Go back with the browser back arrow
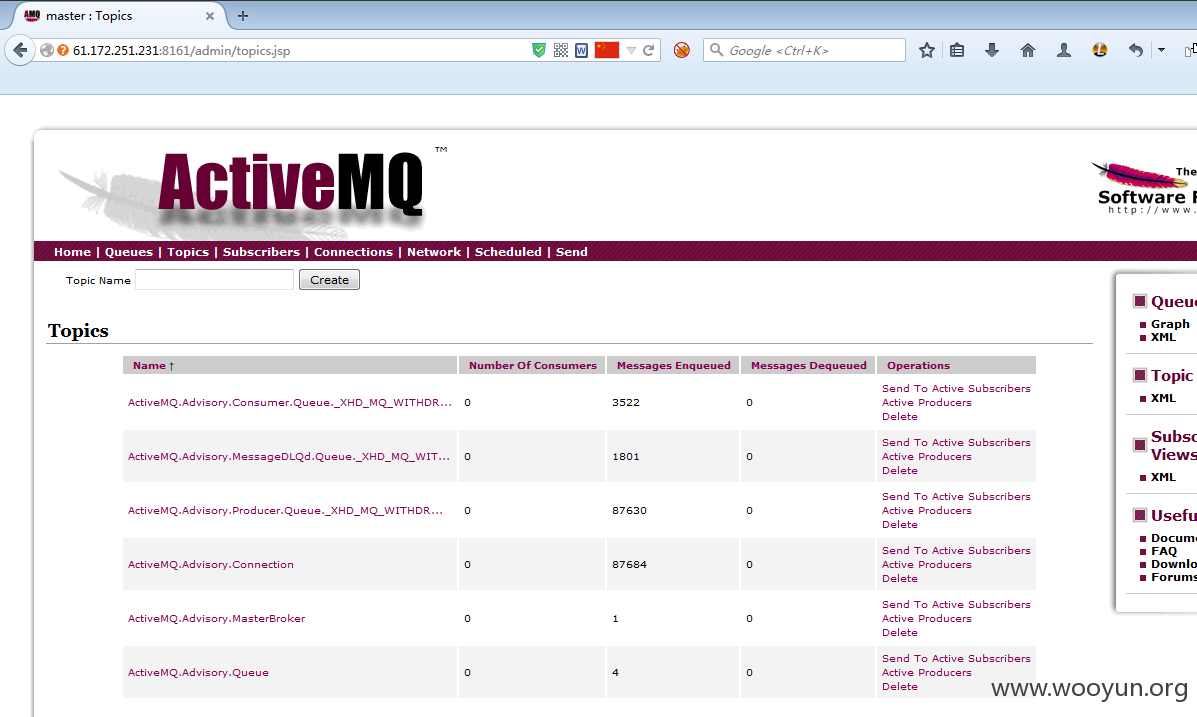Image resolution: width=1197 pixels, height=717 pixels. [20, 50]
